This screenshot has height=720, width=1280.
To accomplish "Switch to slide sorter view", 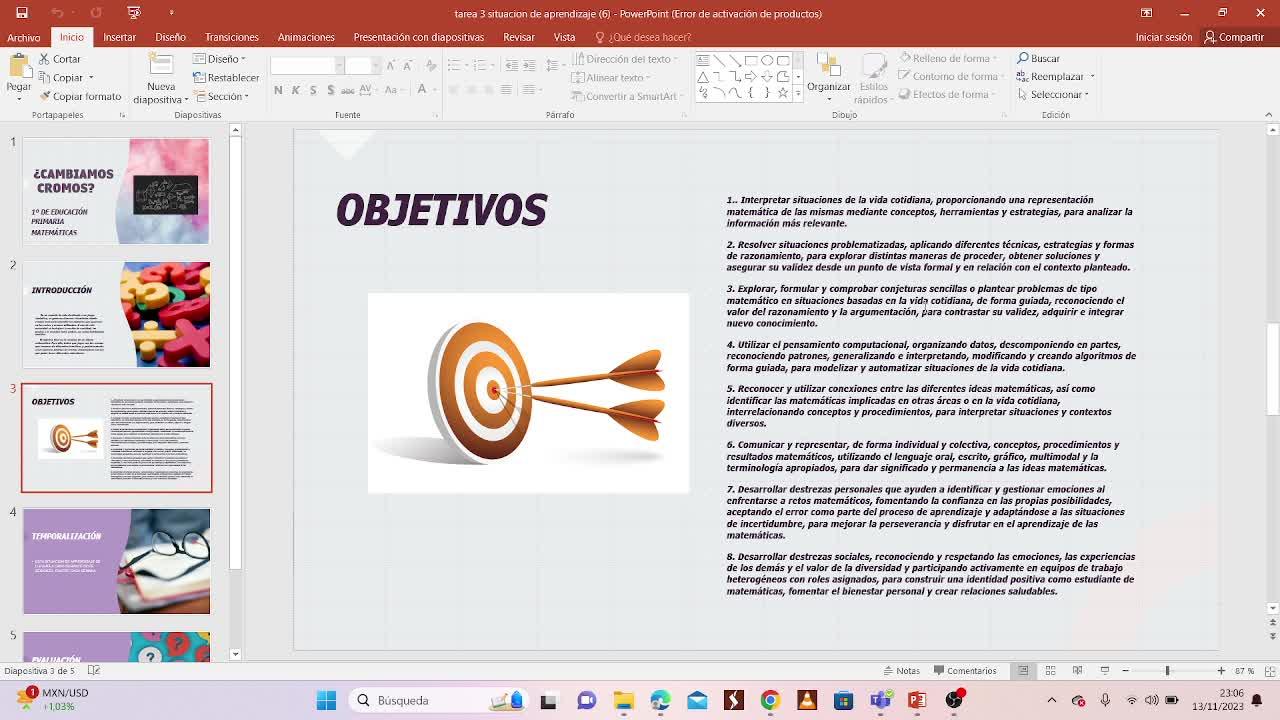I will tap(1050, 671).
